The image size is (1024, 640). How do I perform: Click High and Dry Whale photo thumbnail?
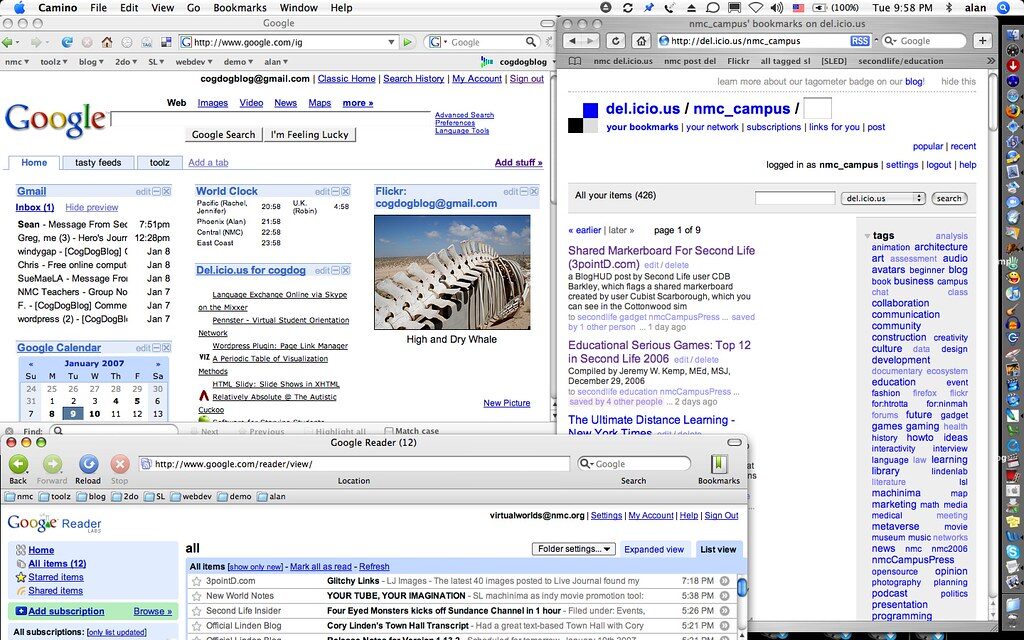click(x=452, y=272)
